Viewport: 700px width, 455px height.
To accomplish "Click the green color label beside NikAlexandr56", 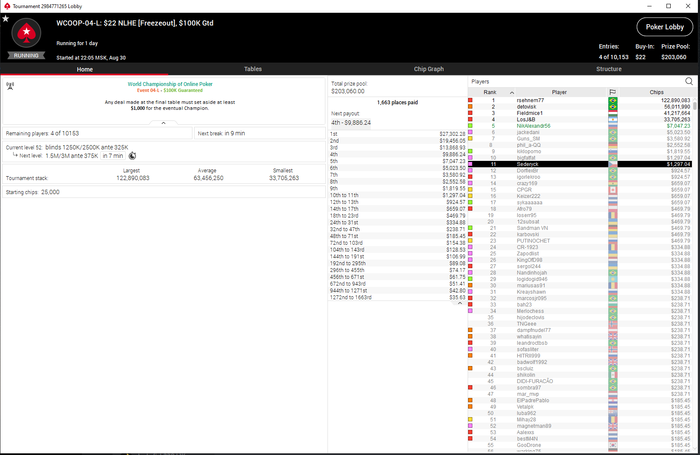I will coord(470,126).
